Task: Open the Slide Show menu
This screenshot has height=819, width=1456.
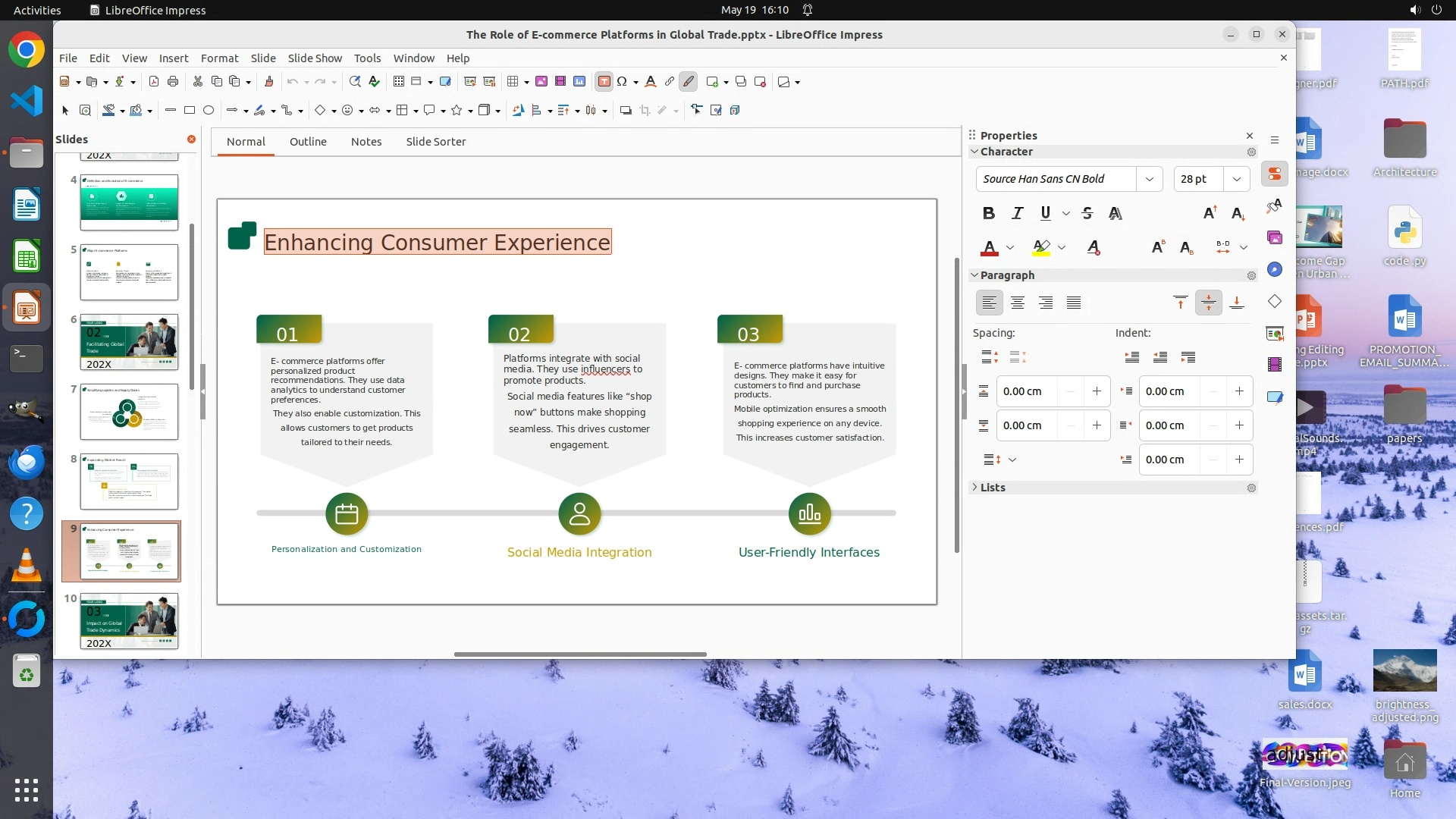Action: (x=314, y=58)
